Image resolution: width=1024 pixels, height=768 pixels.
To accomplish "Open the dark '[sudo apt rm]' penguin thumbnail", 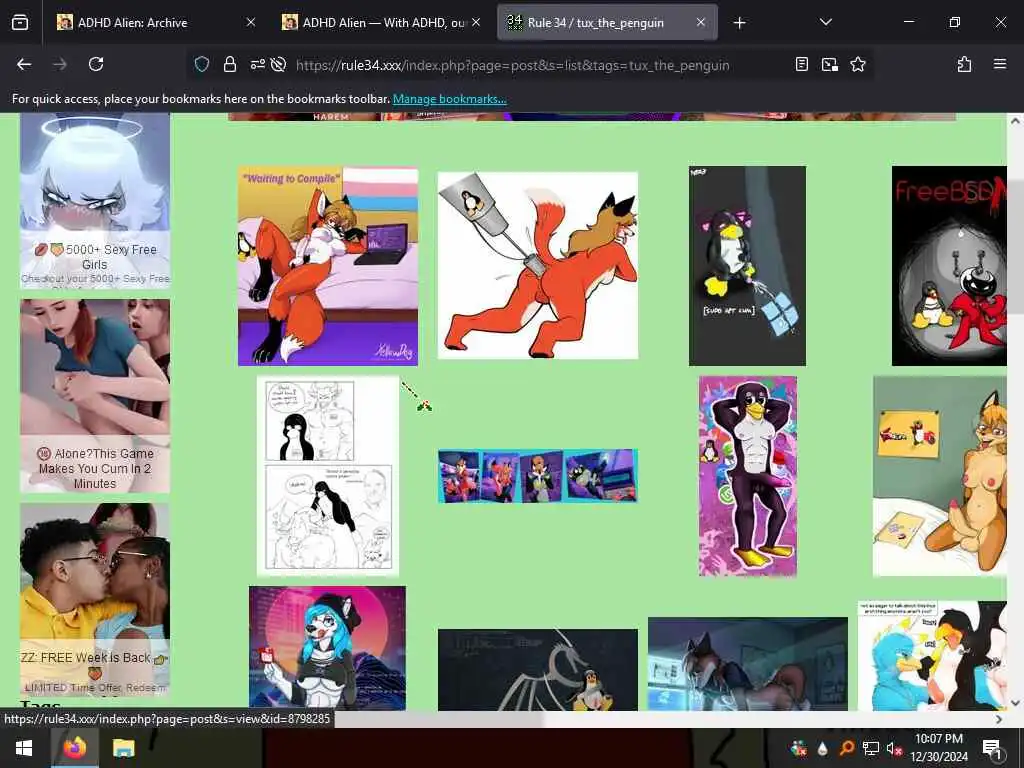I will [747, 266].
